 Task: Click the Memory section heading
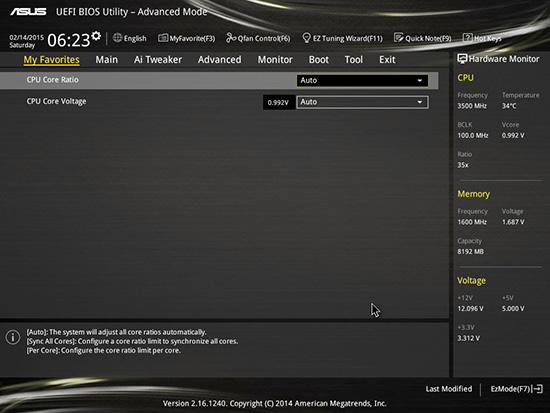click(x=474, y=194)
